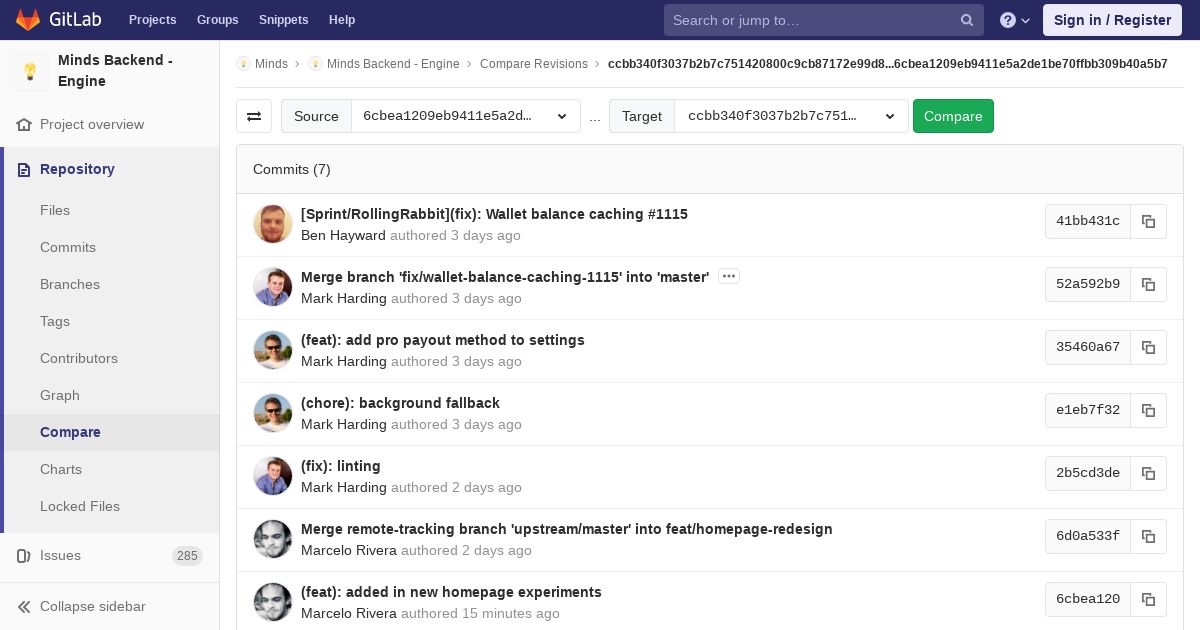Click the Sign in / Register button

point(1112,20)
